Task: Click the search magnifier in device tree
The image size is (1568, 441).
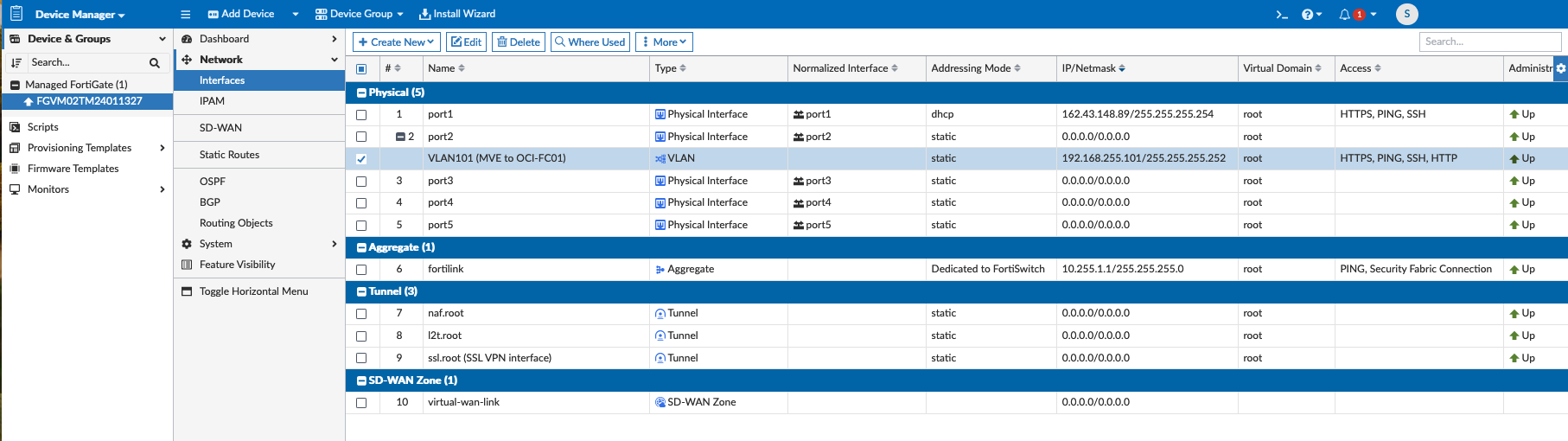Action: [x=154, y=62]
